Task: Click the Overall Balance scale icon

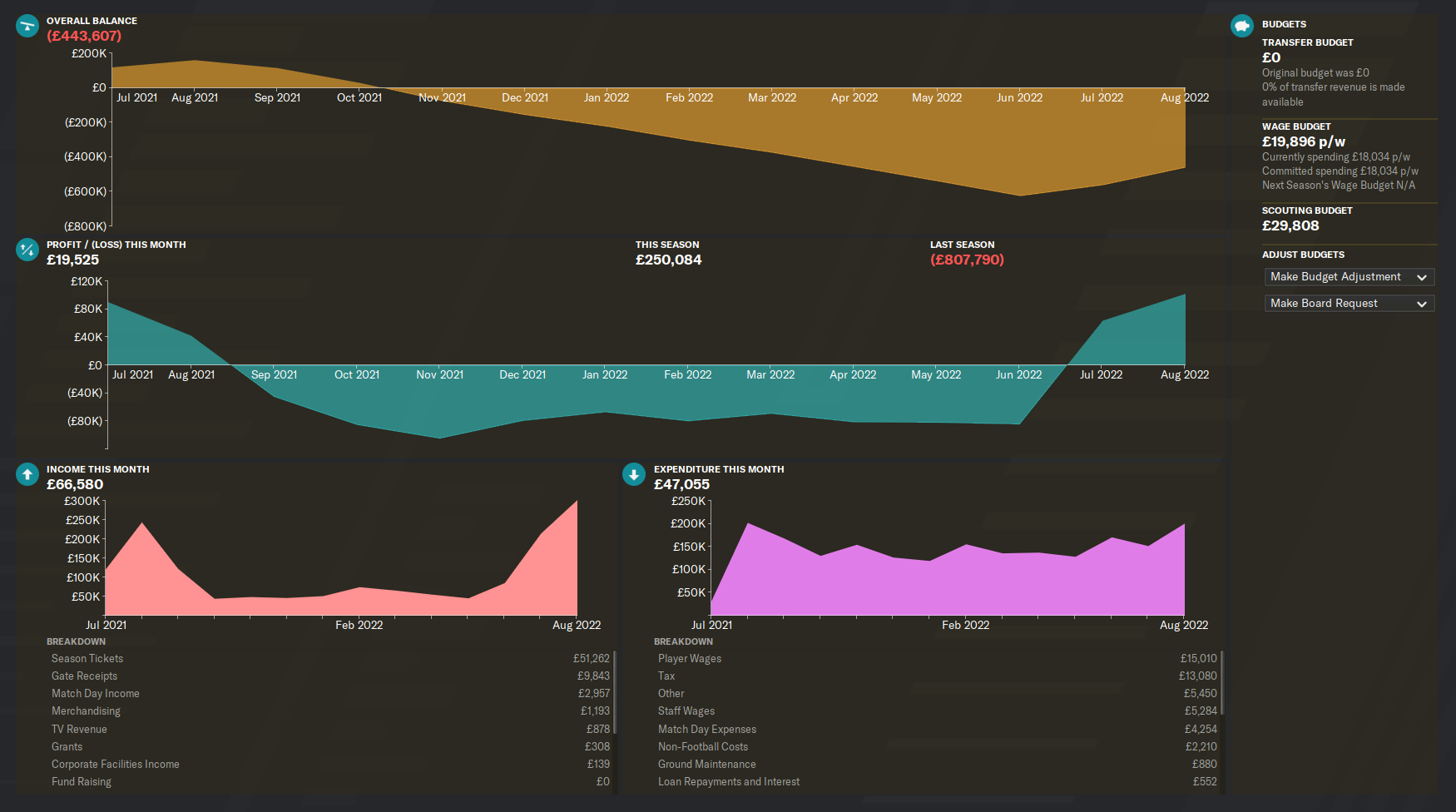Action: pyautogui.click(x=27, y=26)
